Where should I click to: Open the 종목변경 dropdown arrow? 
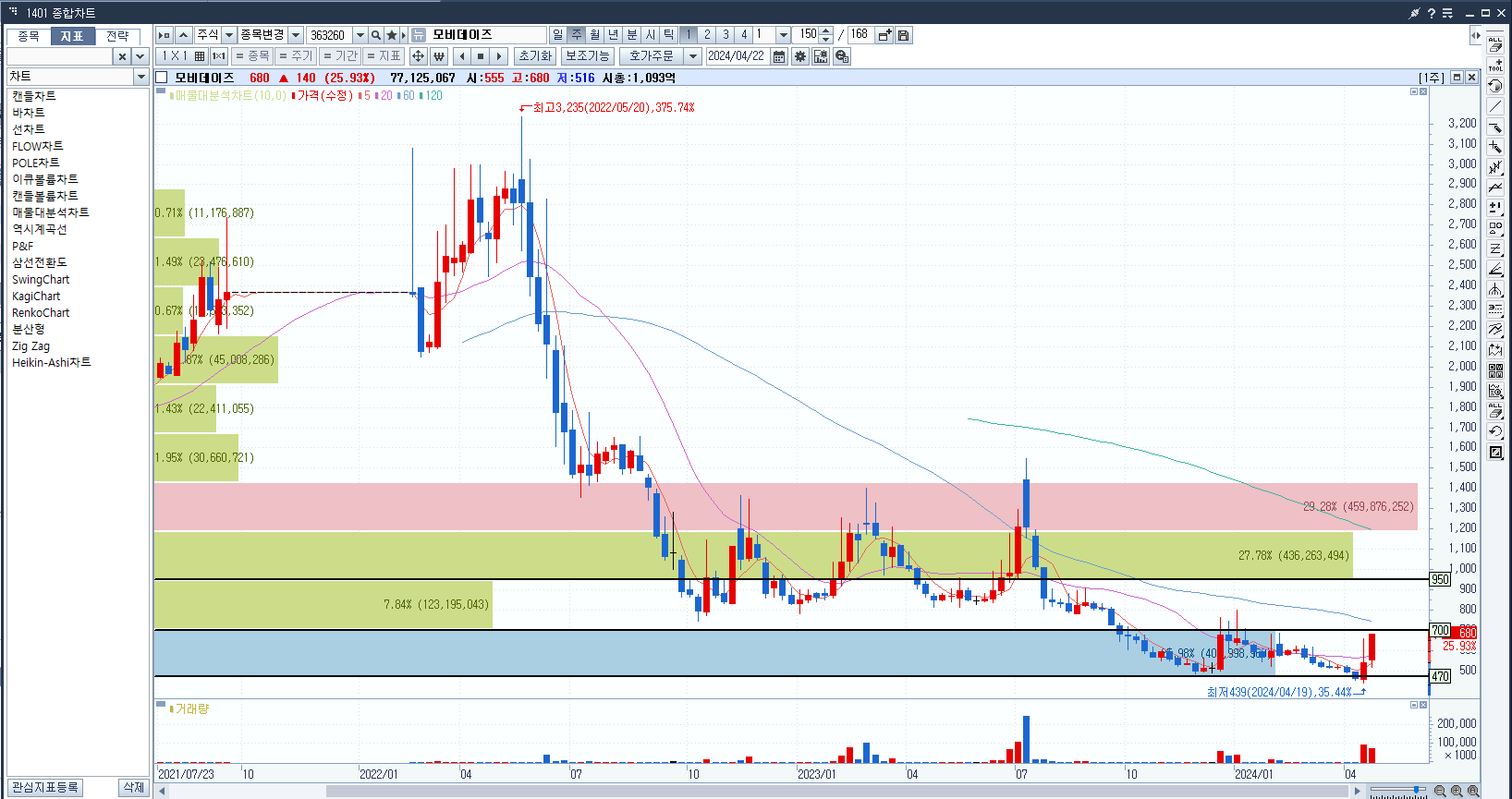coord(296,35)
